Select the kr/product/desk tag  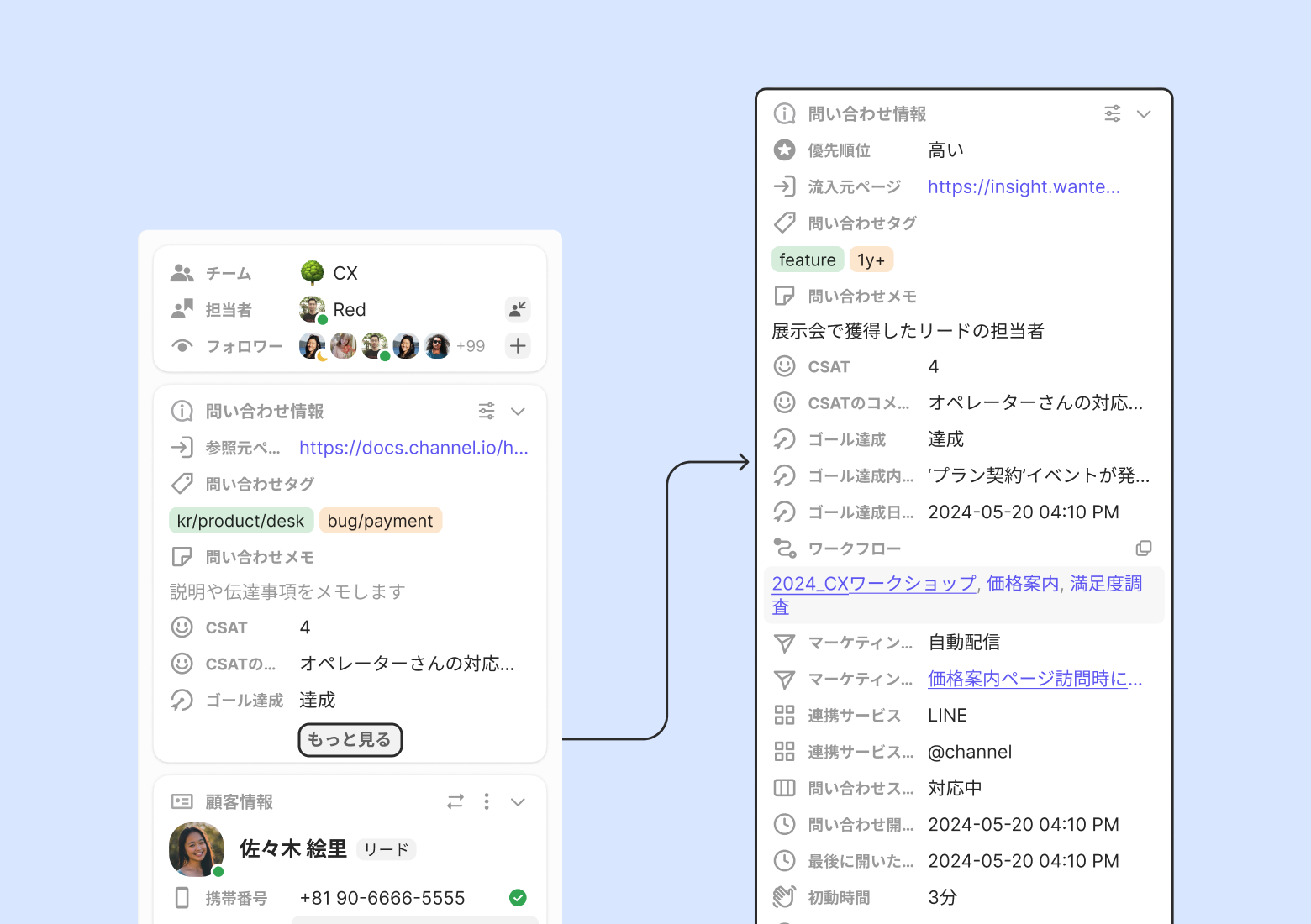[241, 521]
